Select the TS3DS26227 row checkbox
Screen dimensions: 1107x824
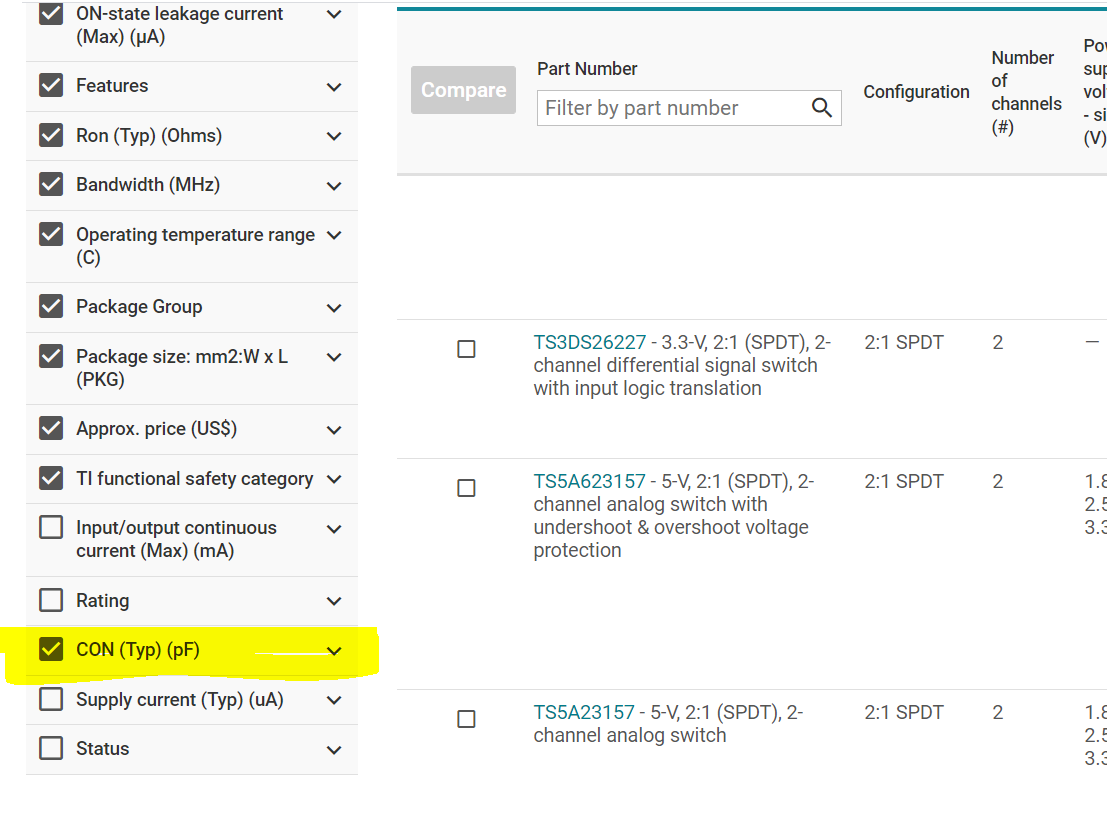point(466,349)
